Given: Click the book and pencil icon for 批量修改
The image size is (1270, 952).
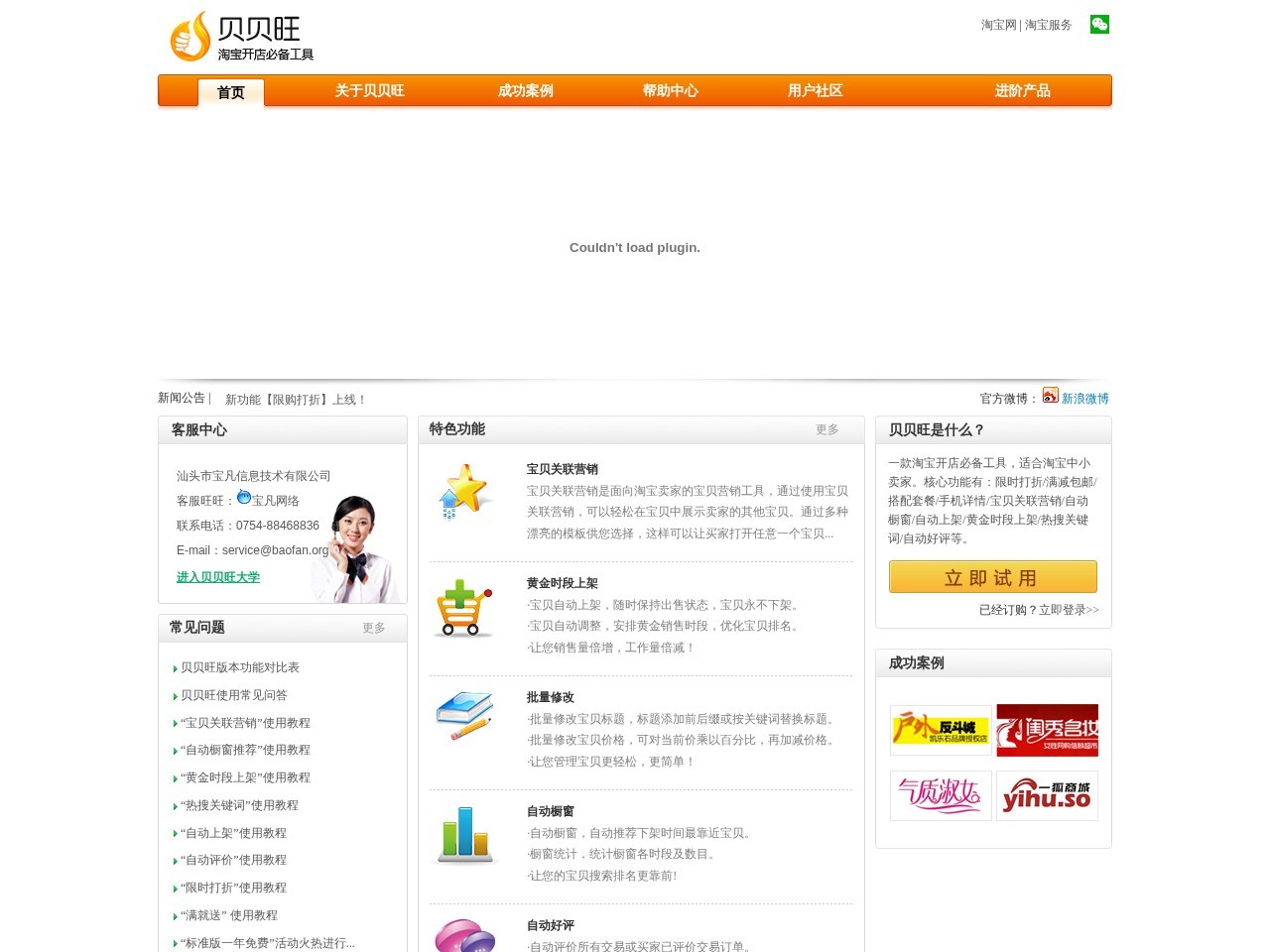Looking at the screenshot, I should pyautogui.click(x=463, y=716).
